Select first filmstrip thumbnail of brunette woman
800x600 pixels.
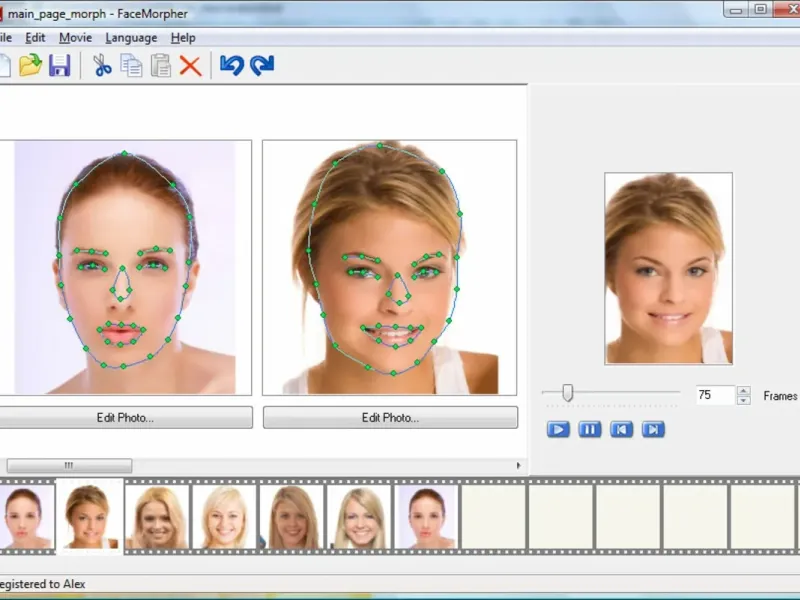point(27,517)
